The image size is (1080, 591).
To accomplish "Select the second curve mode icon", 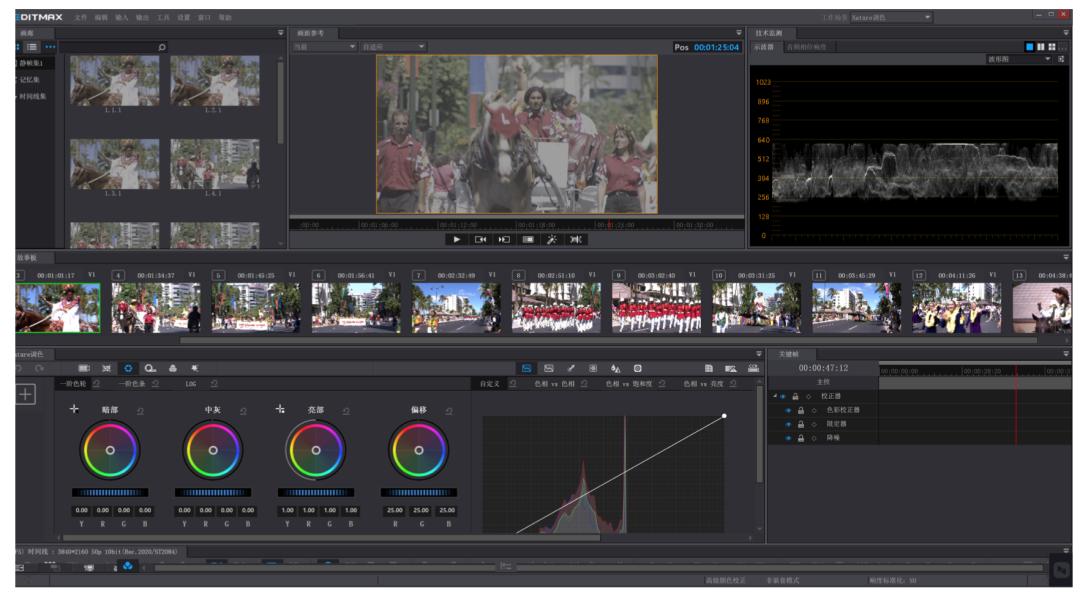I will pyautogui.click(x=549, y=369).
